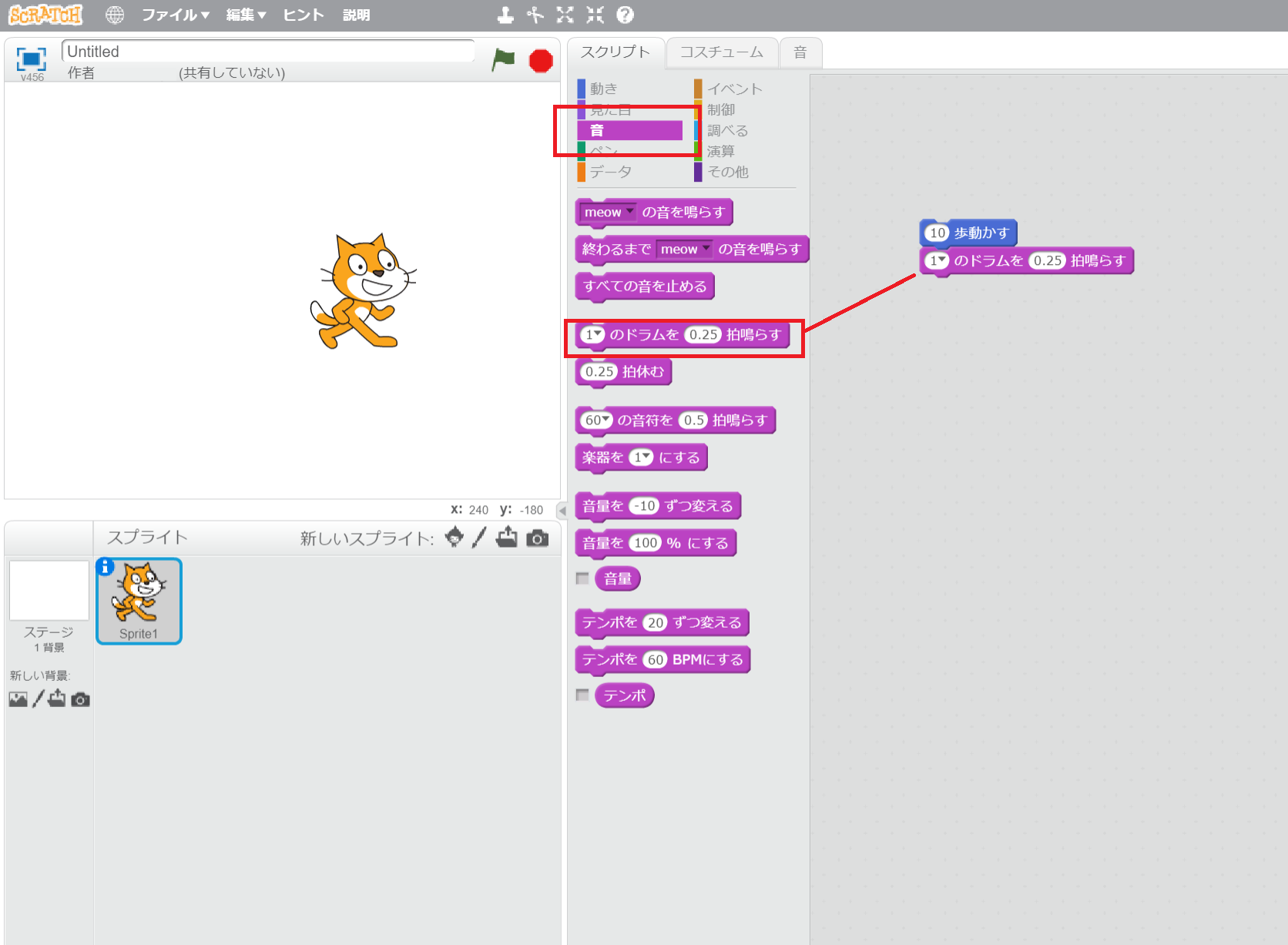
Task: Edit 0.25 beats in script area drum block
Action: coord(1048,260)
